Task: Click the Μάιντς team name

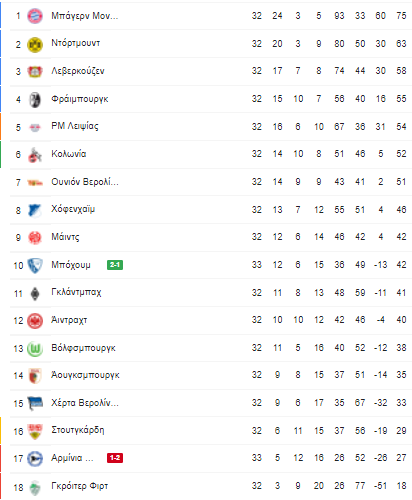Action: [65, 237]
